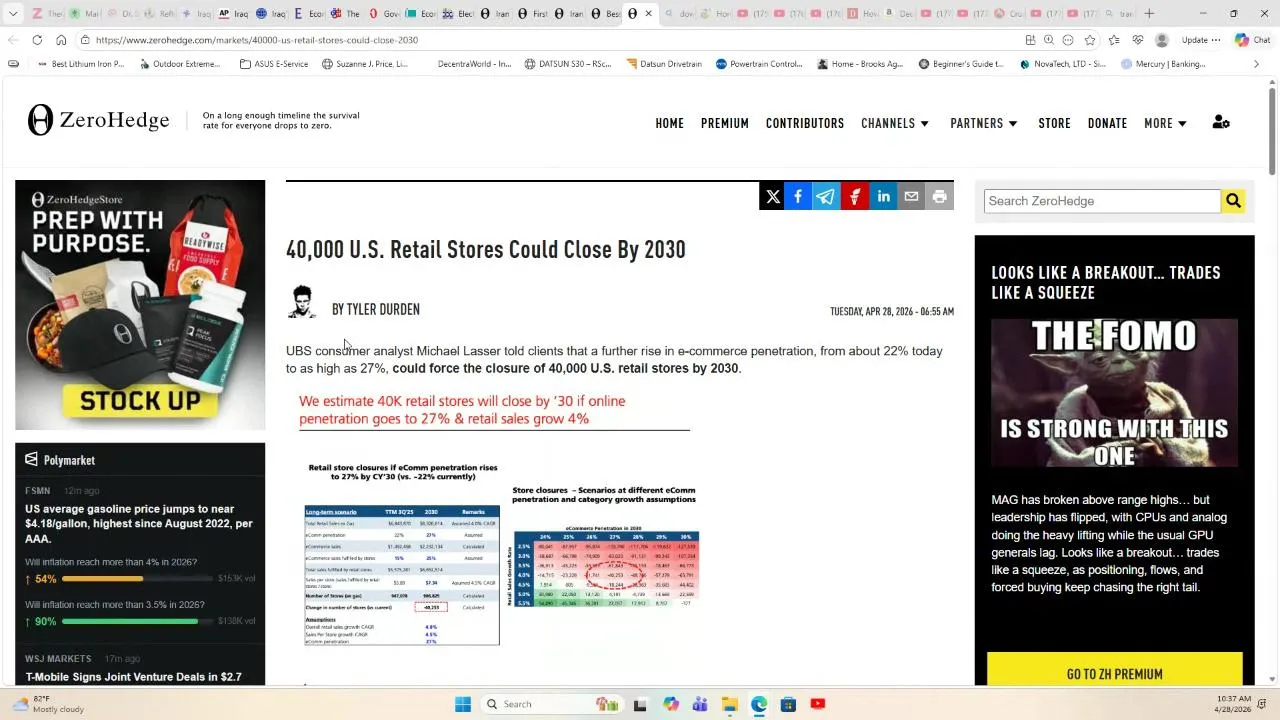
Task: Refresh the page in browser toolbar
Action: pyautogui.click(x=37, y=40)
